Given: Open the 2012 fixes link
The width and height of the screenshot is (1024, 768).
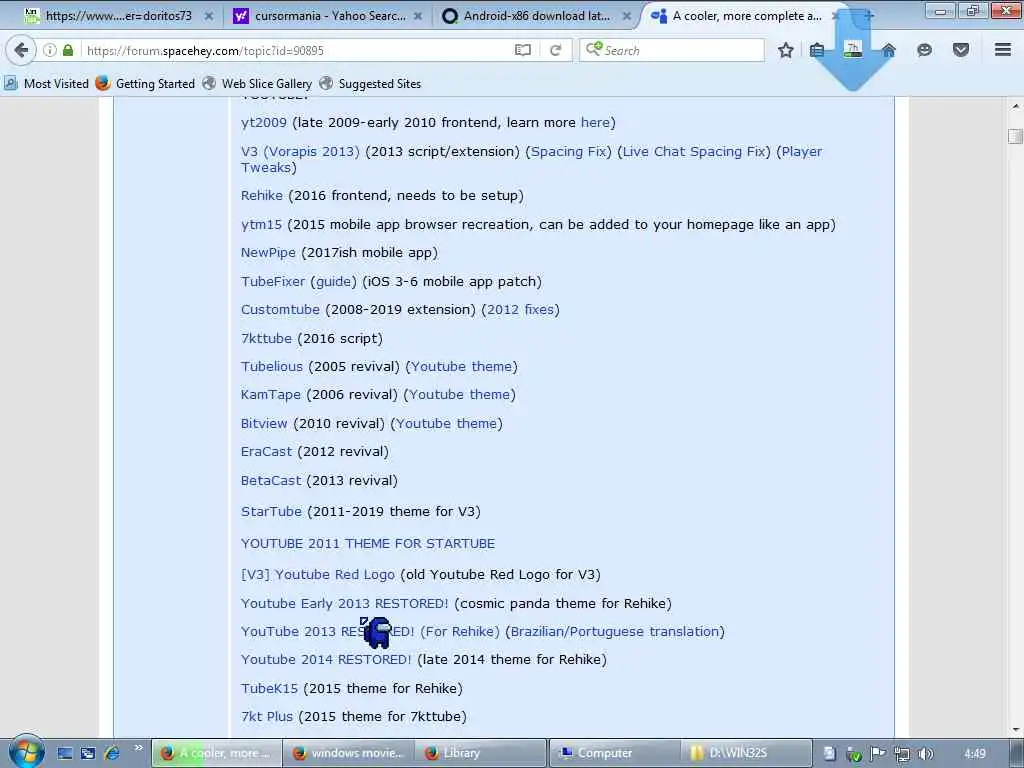Looking at the screenshot, I should pyautogui.click(x=520, y=310).
